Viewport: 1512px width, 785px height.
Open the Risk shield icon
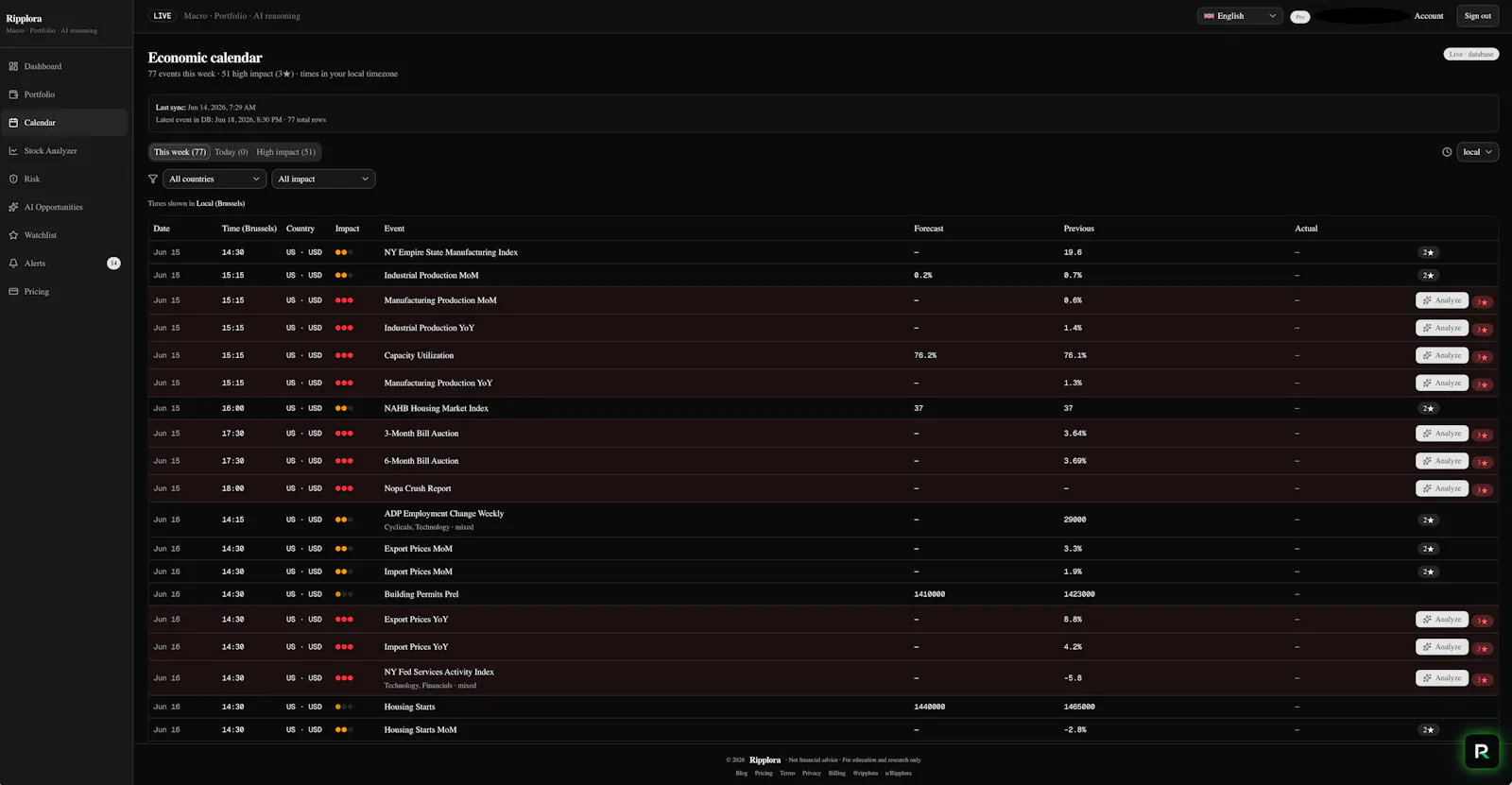13,179
